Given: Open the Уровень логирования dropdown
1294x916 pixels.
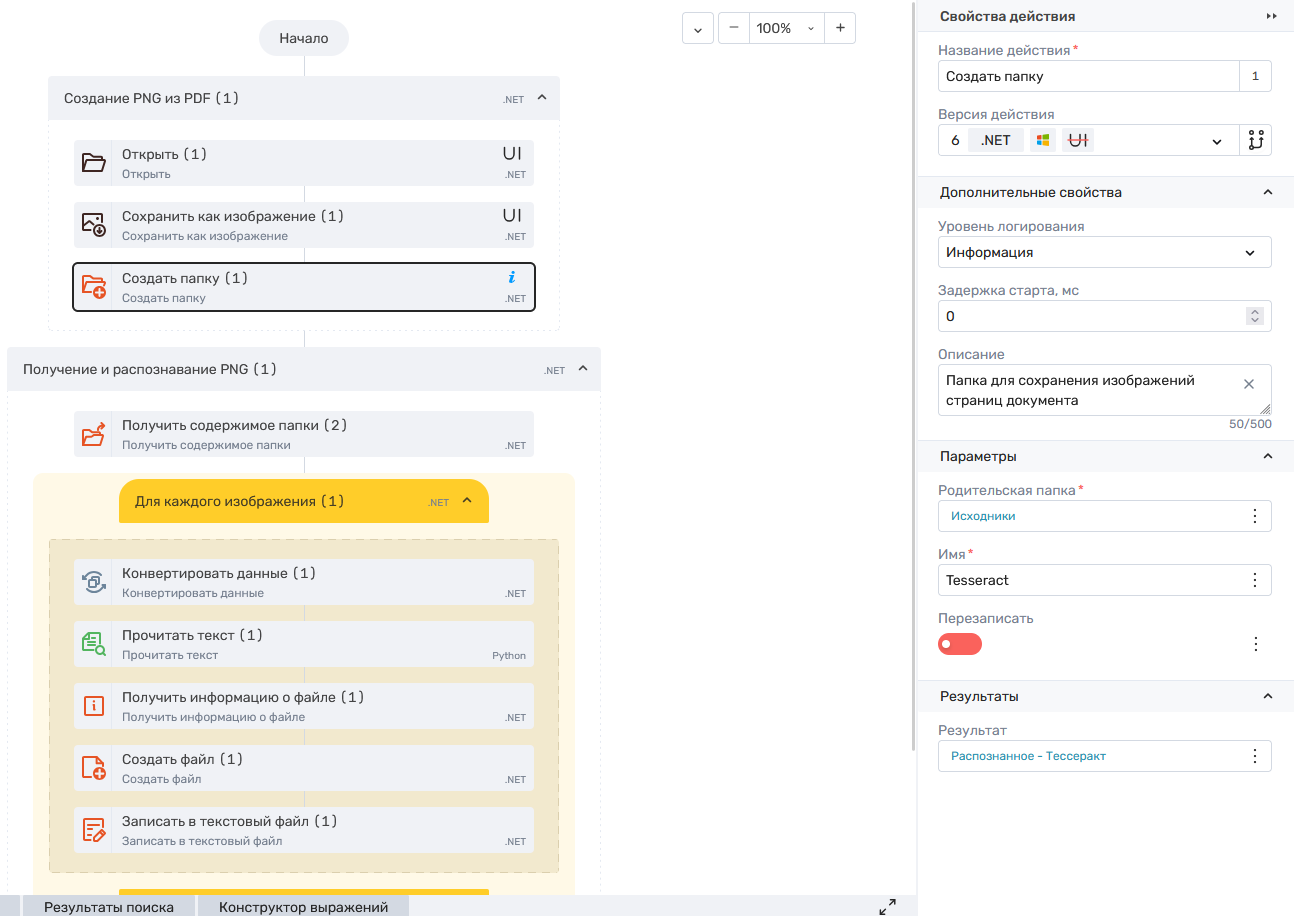Looking at the screenshot, I should point(1104,252).
